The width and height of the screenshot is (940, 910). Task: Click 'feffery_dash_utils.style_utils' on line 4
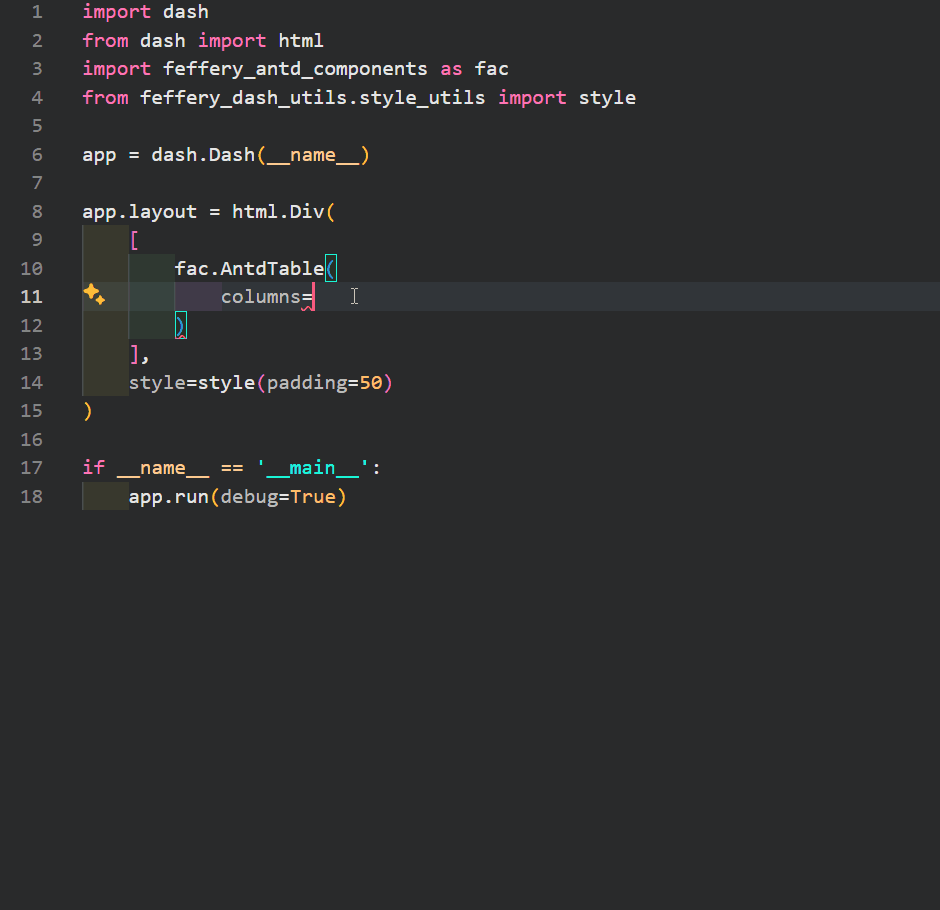tap(312, 98)
